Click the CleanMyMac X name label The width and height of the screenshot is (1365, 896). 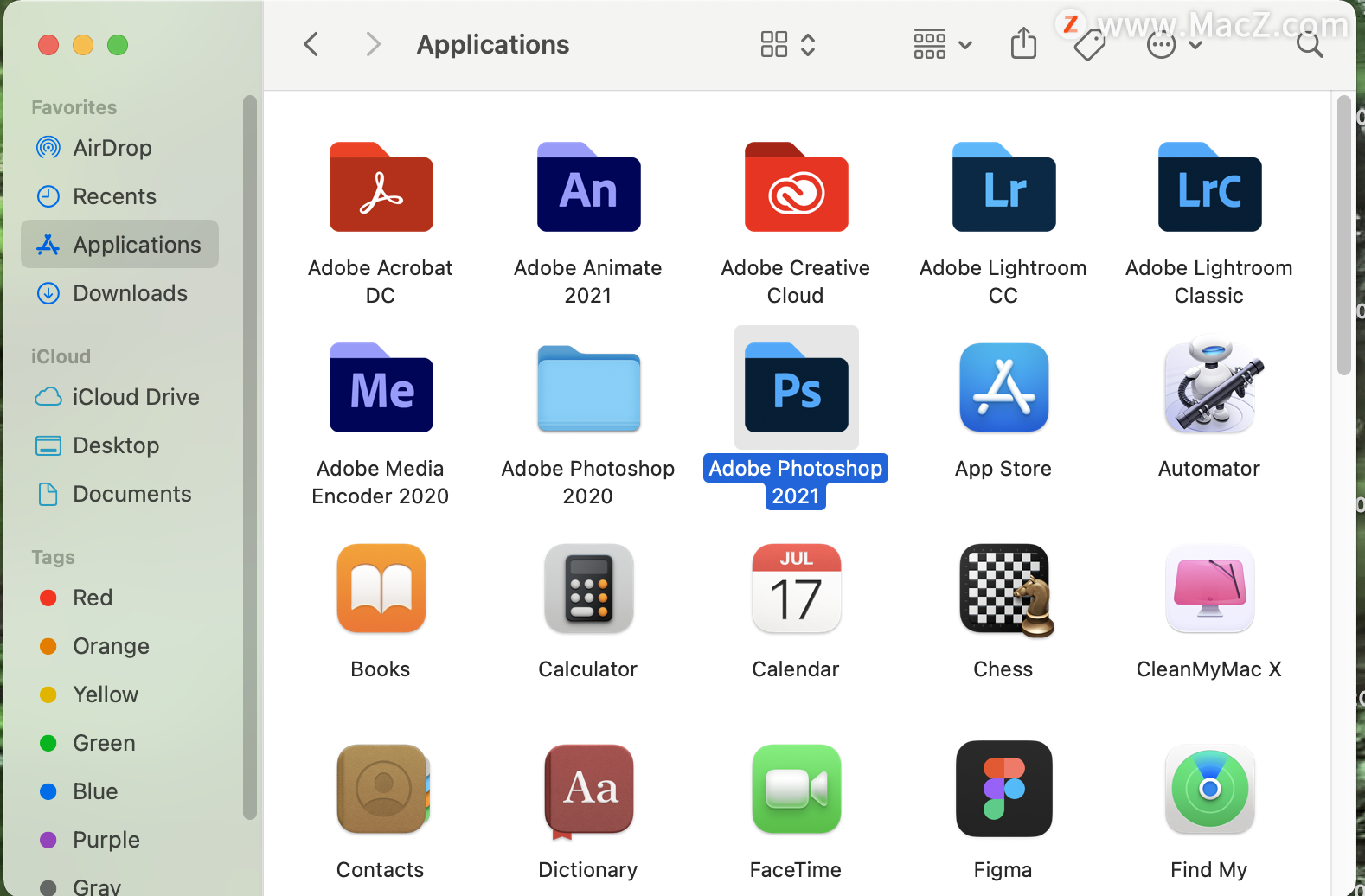tap(1209, 669)
